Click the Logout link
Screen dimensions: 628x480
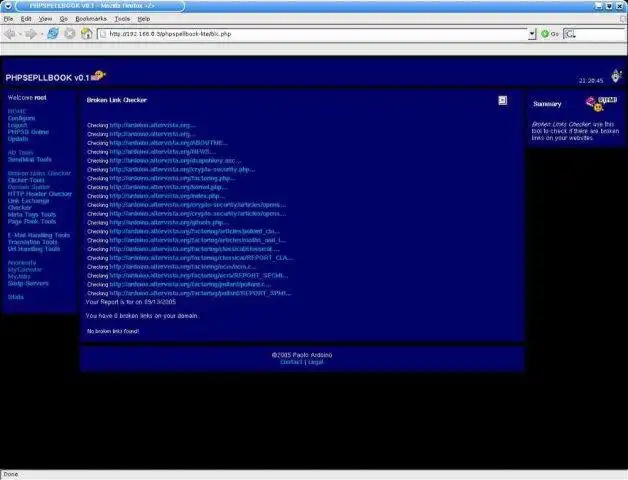(18, 125)
